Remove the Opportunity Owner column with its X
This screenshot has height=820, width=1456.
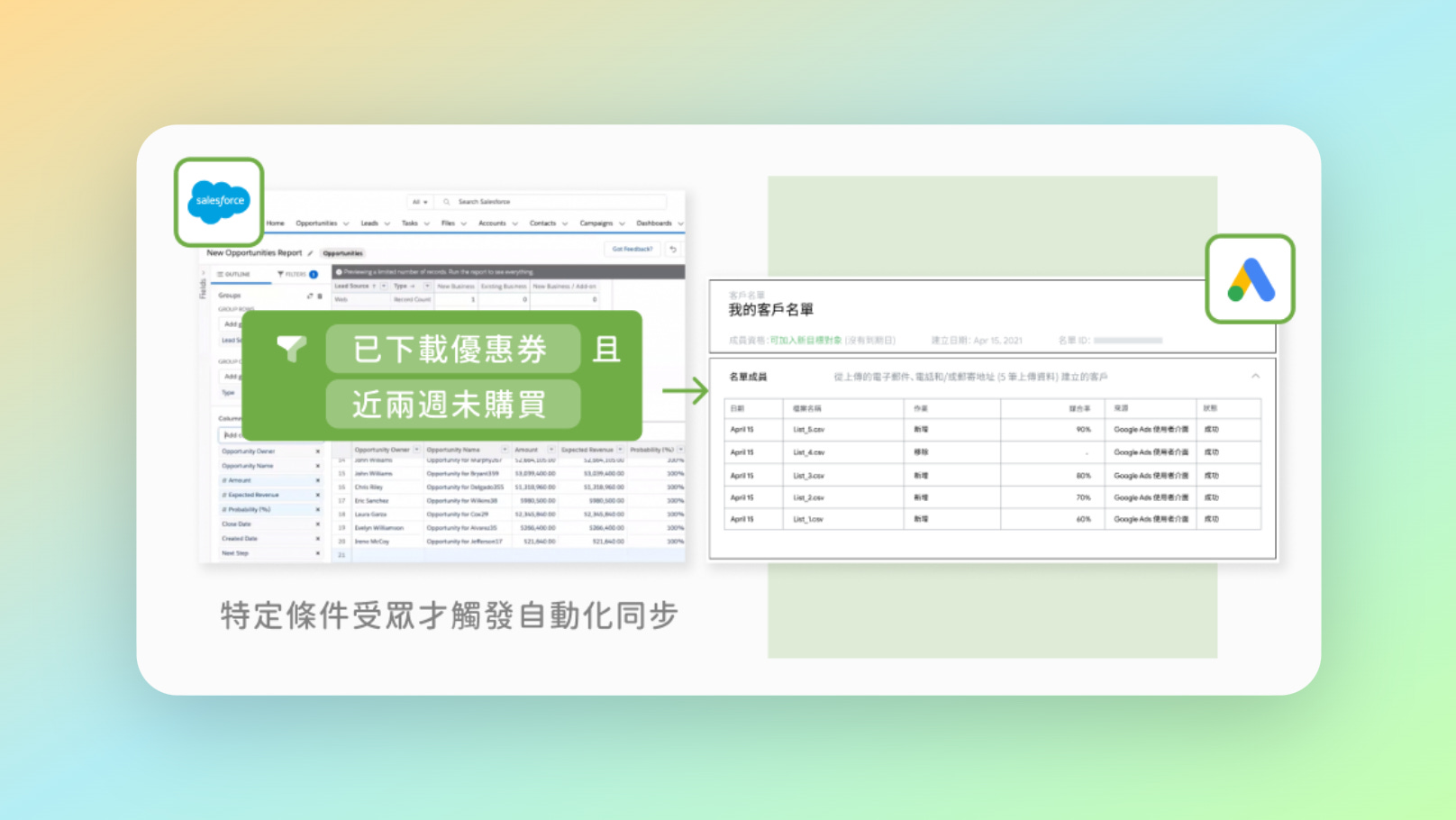317,451
